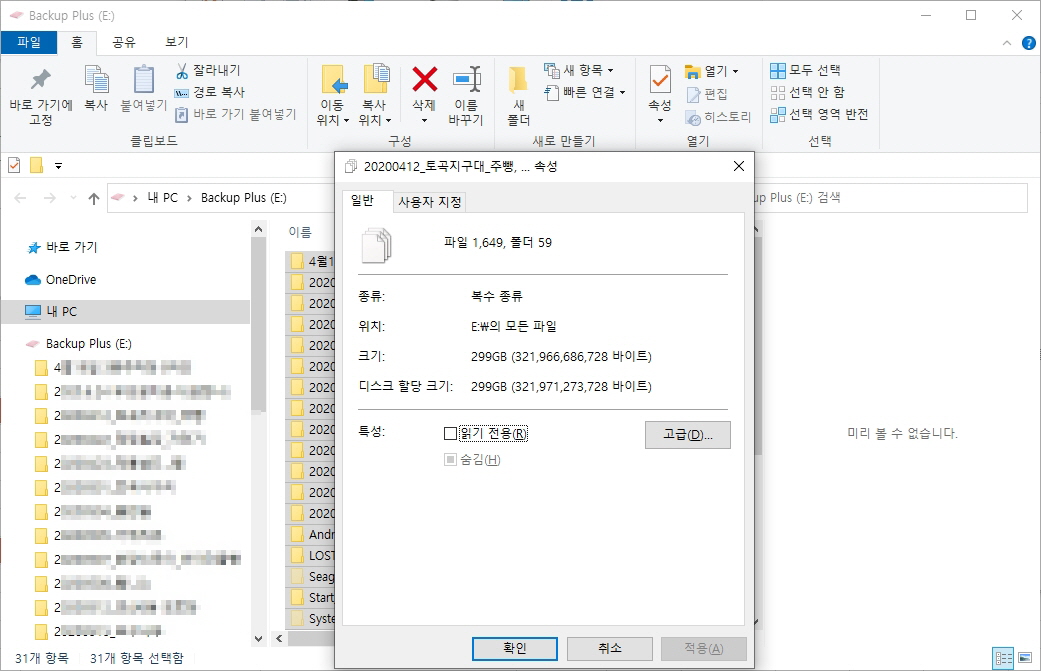Viewport: 1041px width, 671px height.
Task: Choose Paste shortcut (바로 가기 붙여넣기)
Action: (236, 114)
